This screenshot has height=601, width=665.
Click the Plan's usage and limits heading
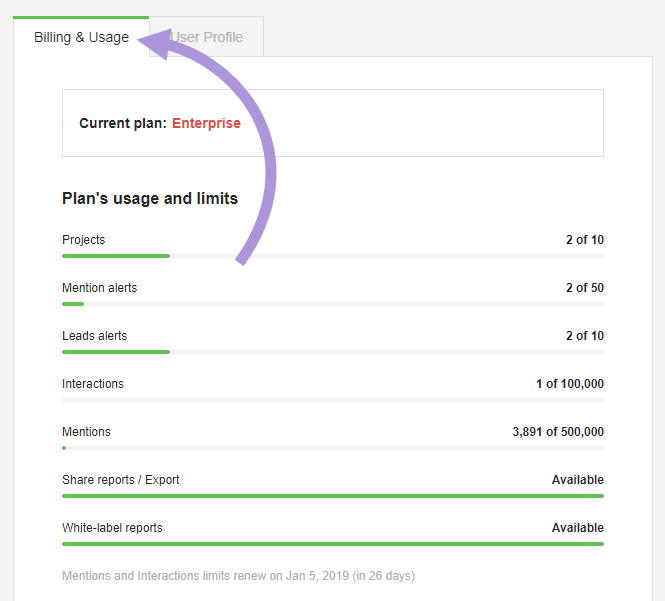150,198
